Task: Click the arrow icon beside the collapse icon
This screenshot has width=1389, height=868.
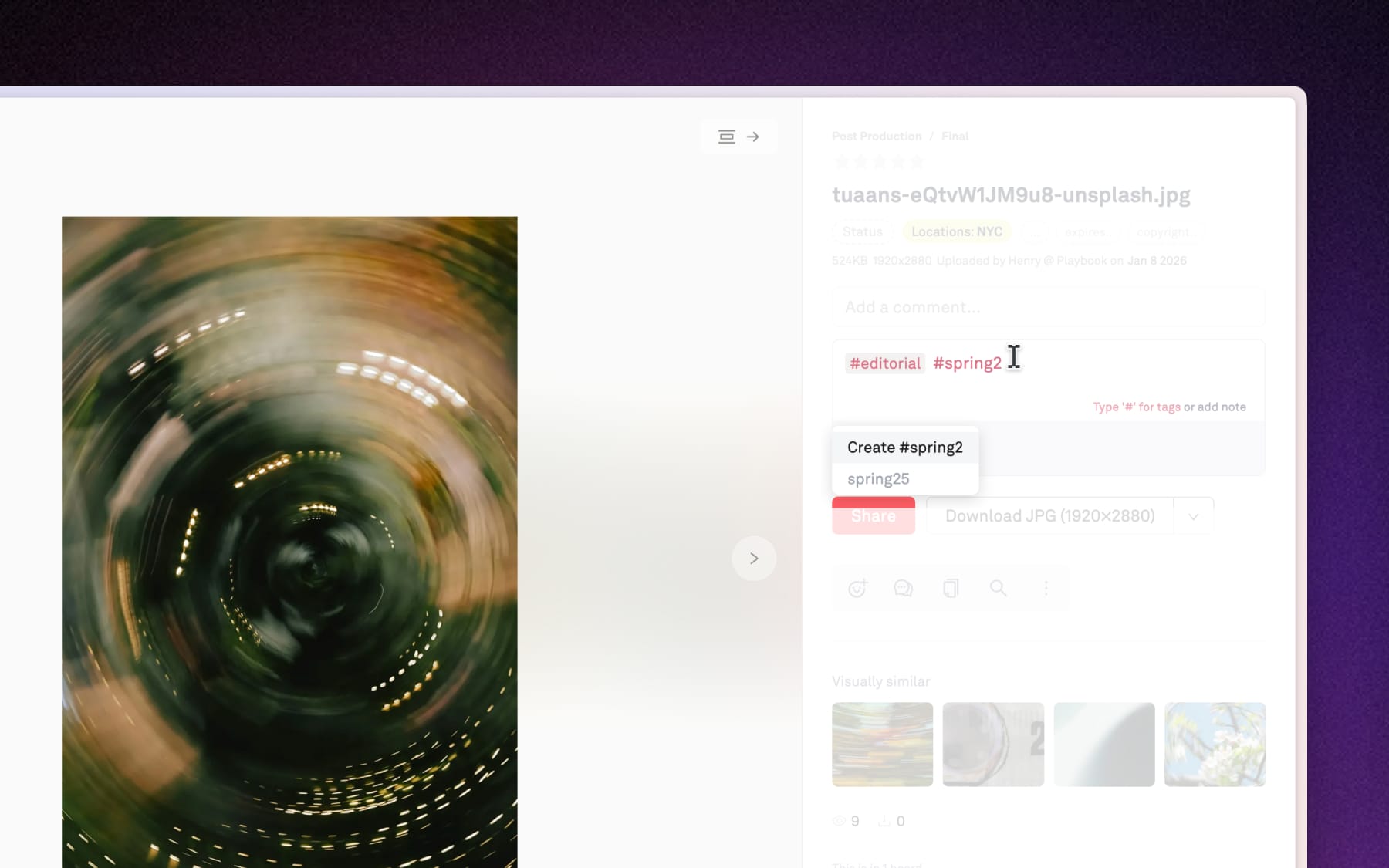Action: pyautogui.click(x=753, y=137)
